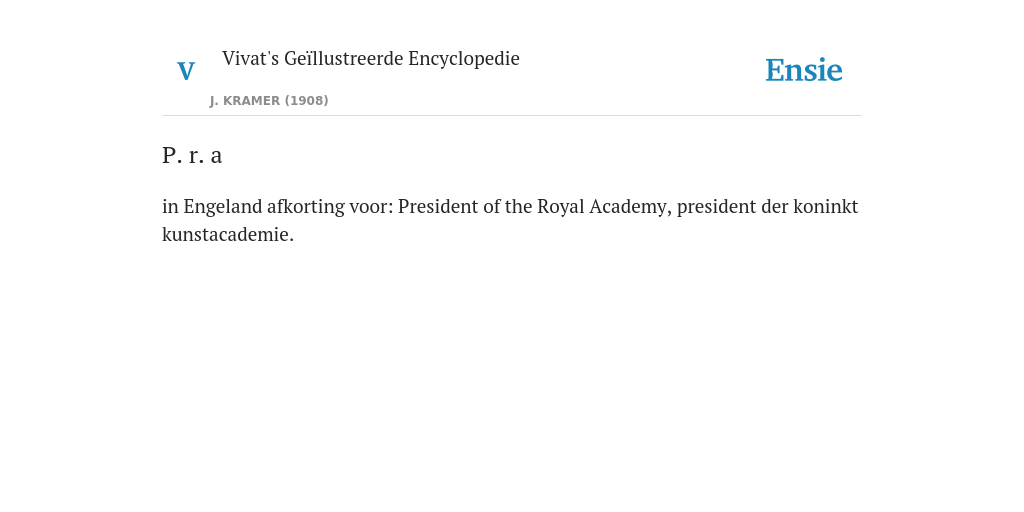The height and width of the screenshot is (512, 1024).
Task: Click the horizontal divider under the header
Action: click(x=512, y=116)
